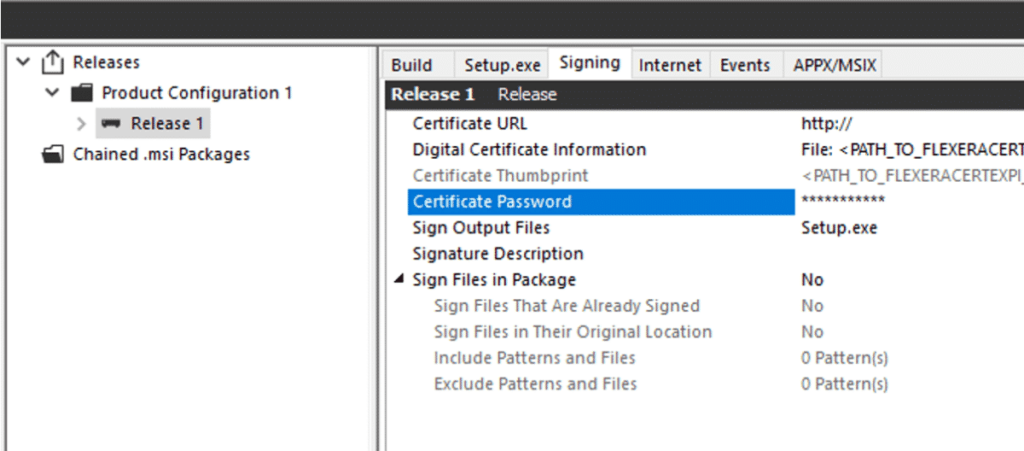This screenshot has width=1024, height=451.
Task: Click No value for Original Location
Action: tap(812, 332)
